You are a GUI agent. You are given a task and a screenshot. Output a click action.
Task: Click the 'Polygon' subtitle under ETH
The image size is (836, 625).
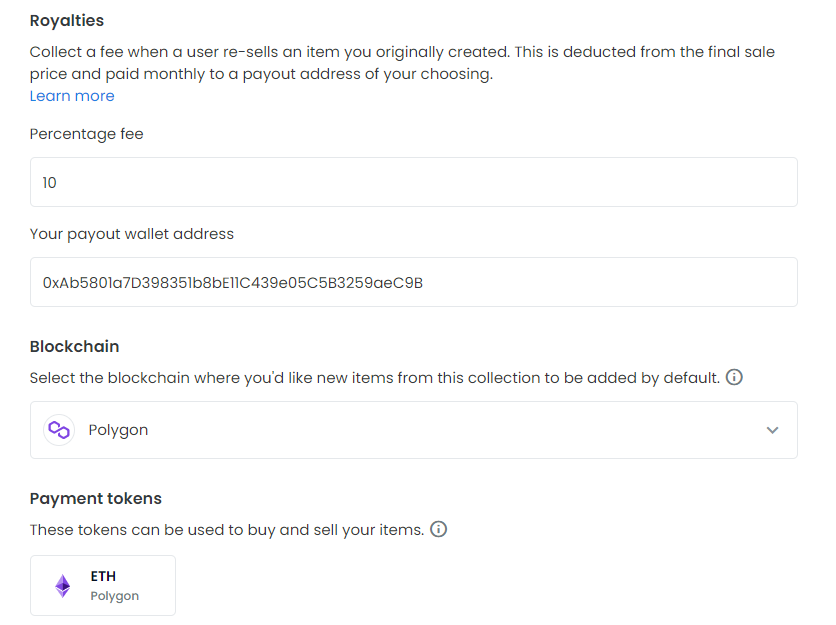click(114, 596)
